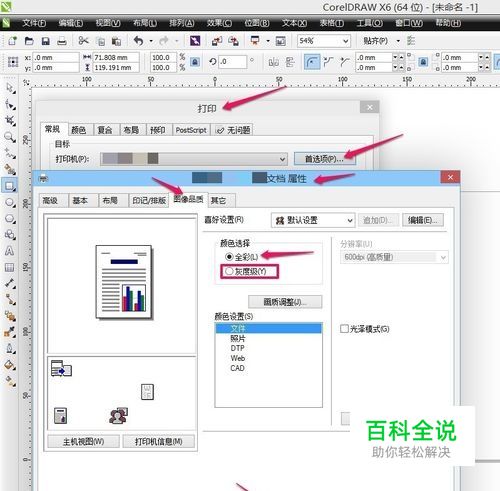500x491 pixels.
Task: Select the Zoom magnifier tool
Action: (10, 137)
